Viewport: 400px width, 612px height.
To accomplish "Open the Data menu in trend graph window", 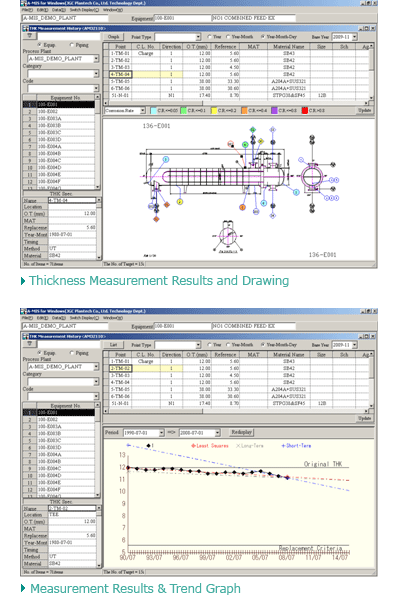I will [59, 318].
